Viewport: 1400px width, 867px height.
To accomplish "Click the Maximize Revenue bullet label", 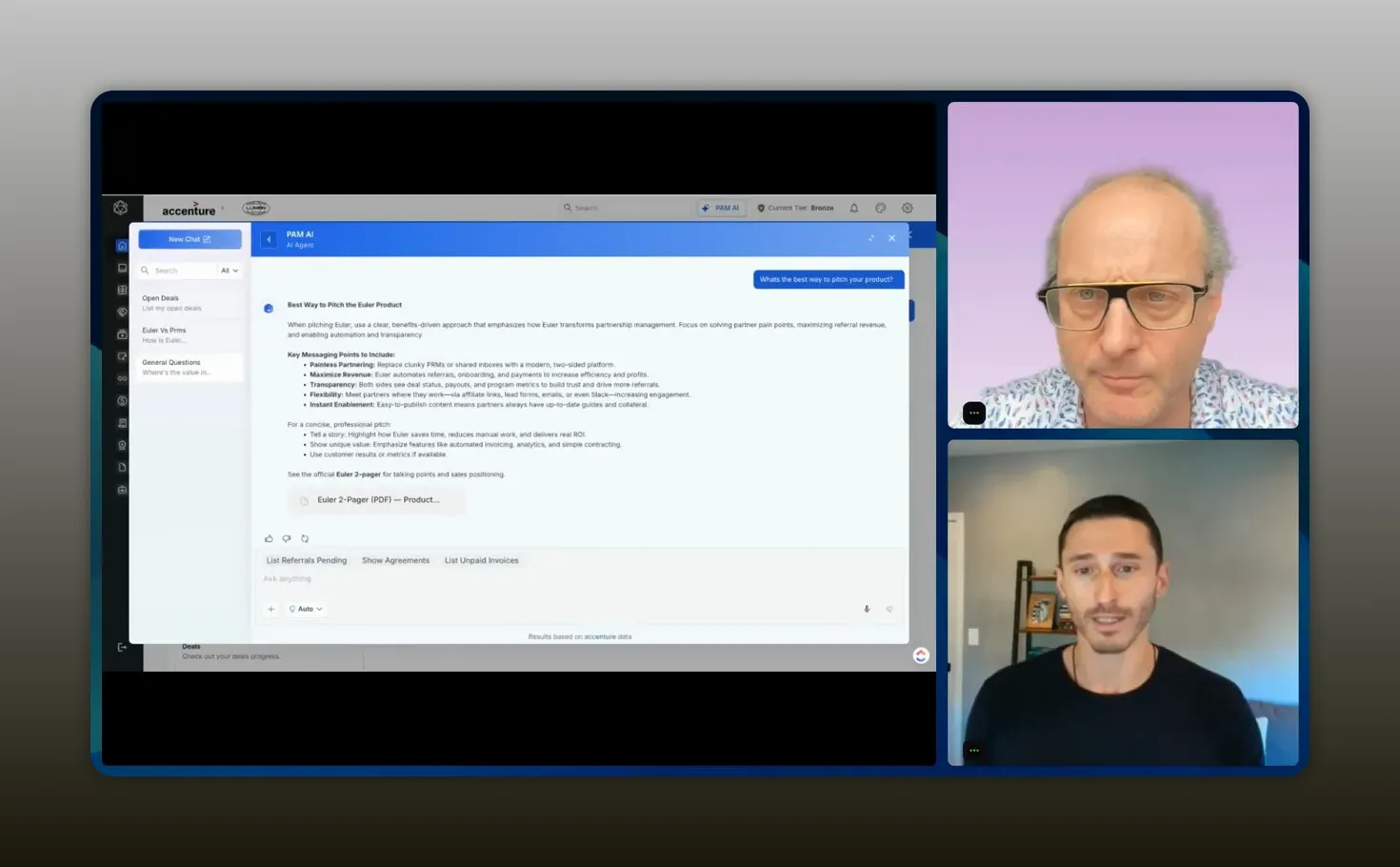I will [341, 374].
